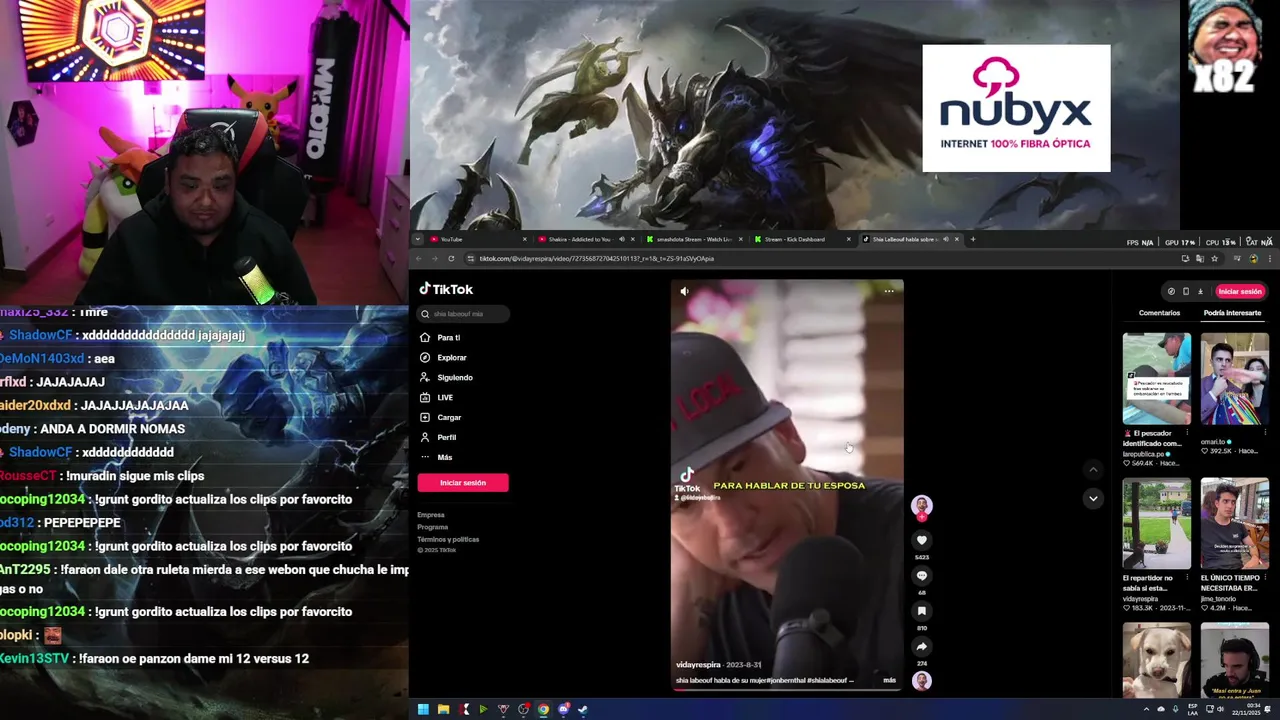Open options for El pescador video
Screen dimensions: 1280x720
click(x=1187, y=433)
